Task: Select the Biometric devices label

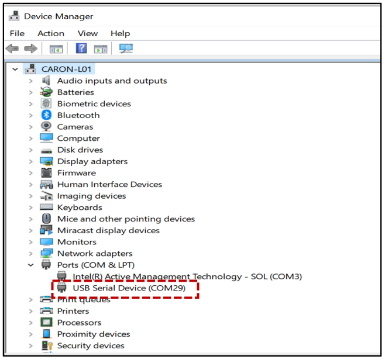Action: (x=94, y=104)
